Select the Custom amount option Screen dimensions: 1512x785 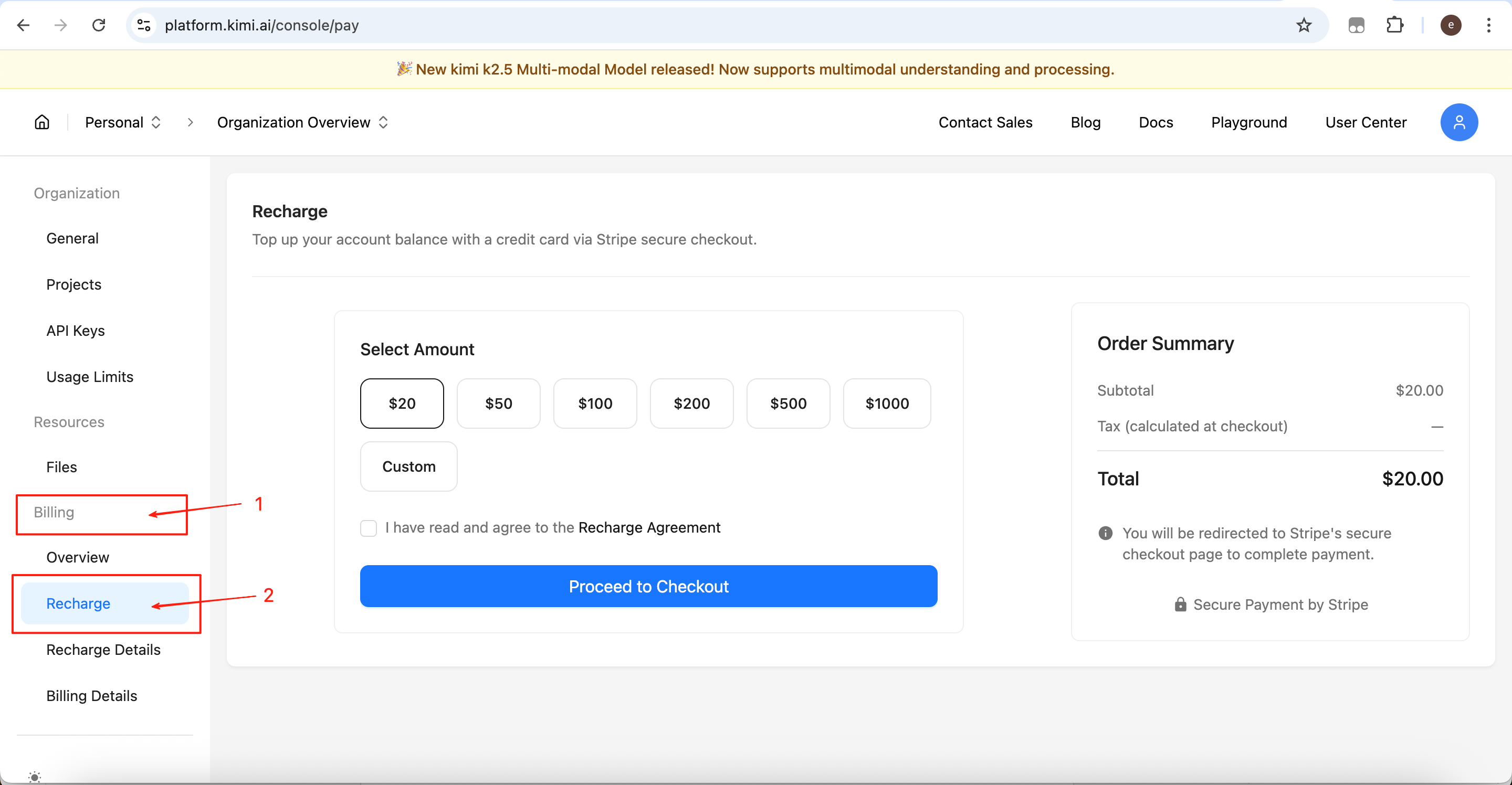pyautogui.click(x=408, y=466)
